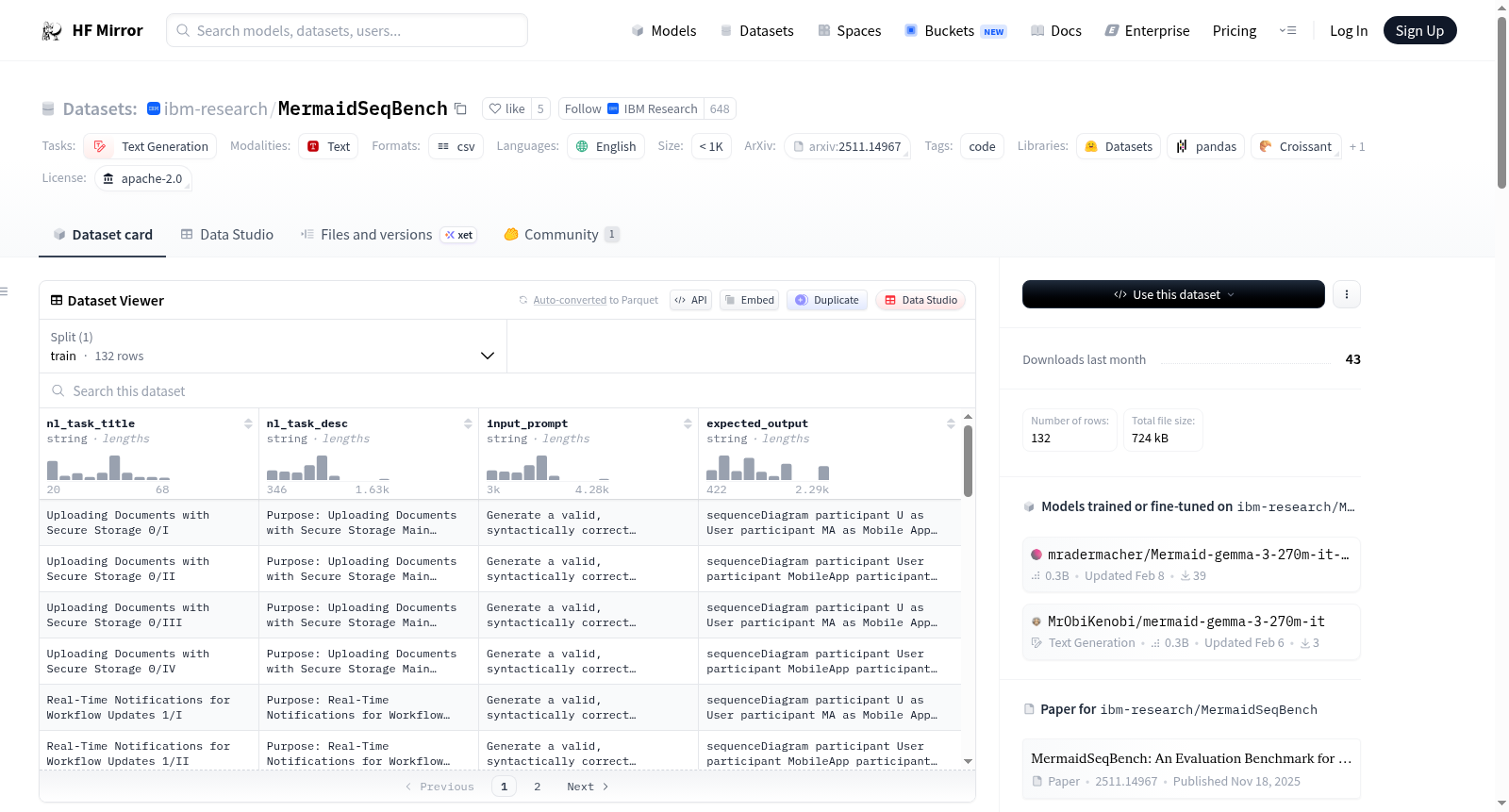
Task: Select page 2 of the dataset
Action: coord(538,787)
